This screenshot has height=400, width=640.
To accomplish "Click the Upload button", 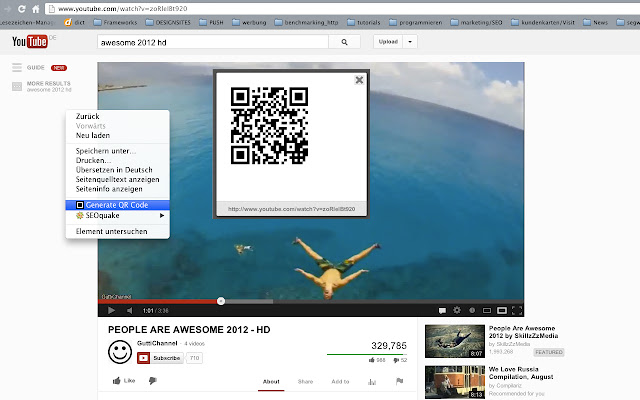I will click(x=388, y=42).
